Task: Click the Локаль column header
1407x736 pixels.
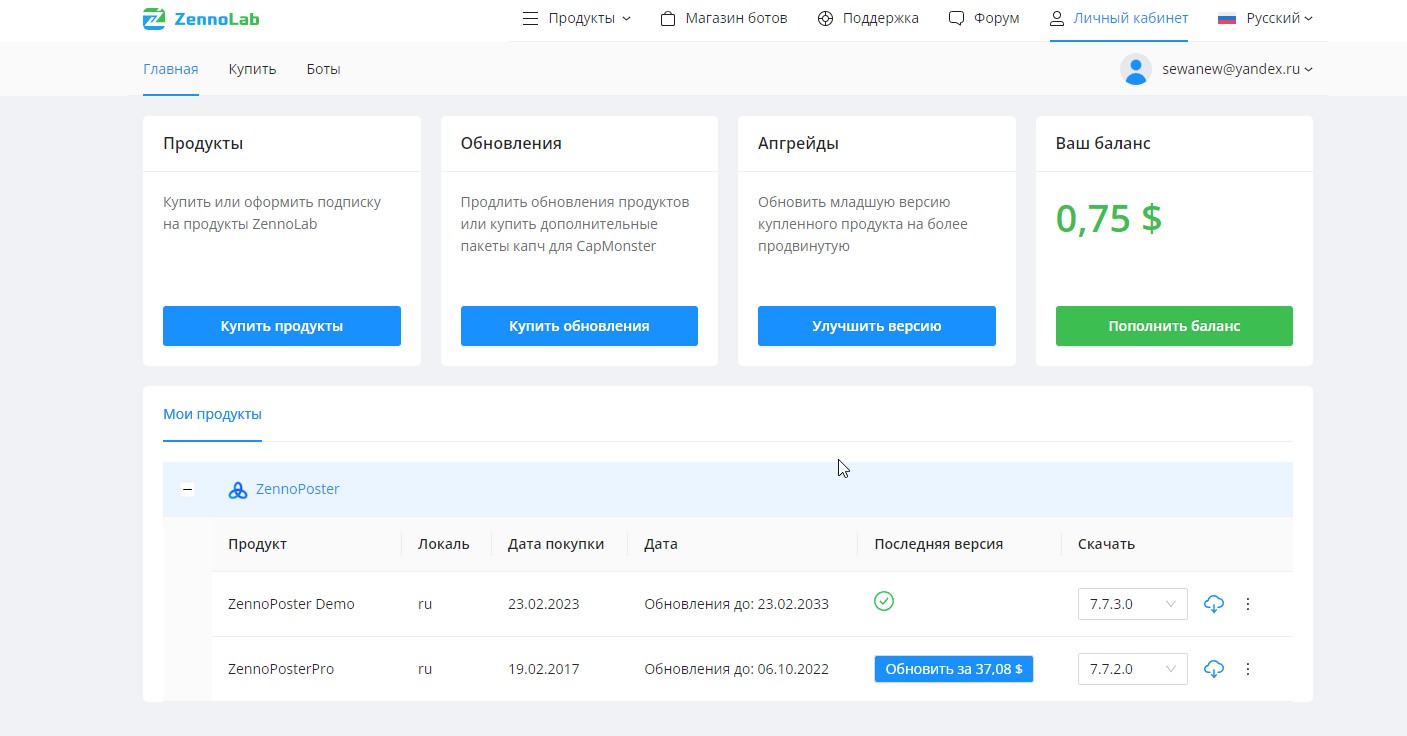Action: coord(444,544)
